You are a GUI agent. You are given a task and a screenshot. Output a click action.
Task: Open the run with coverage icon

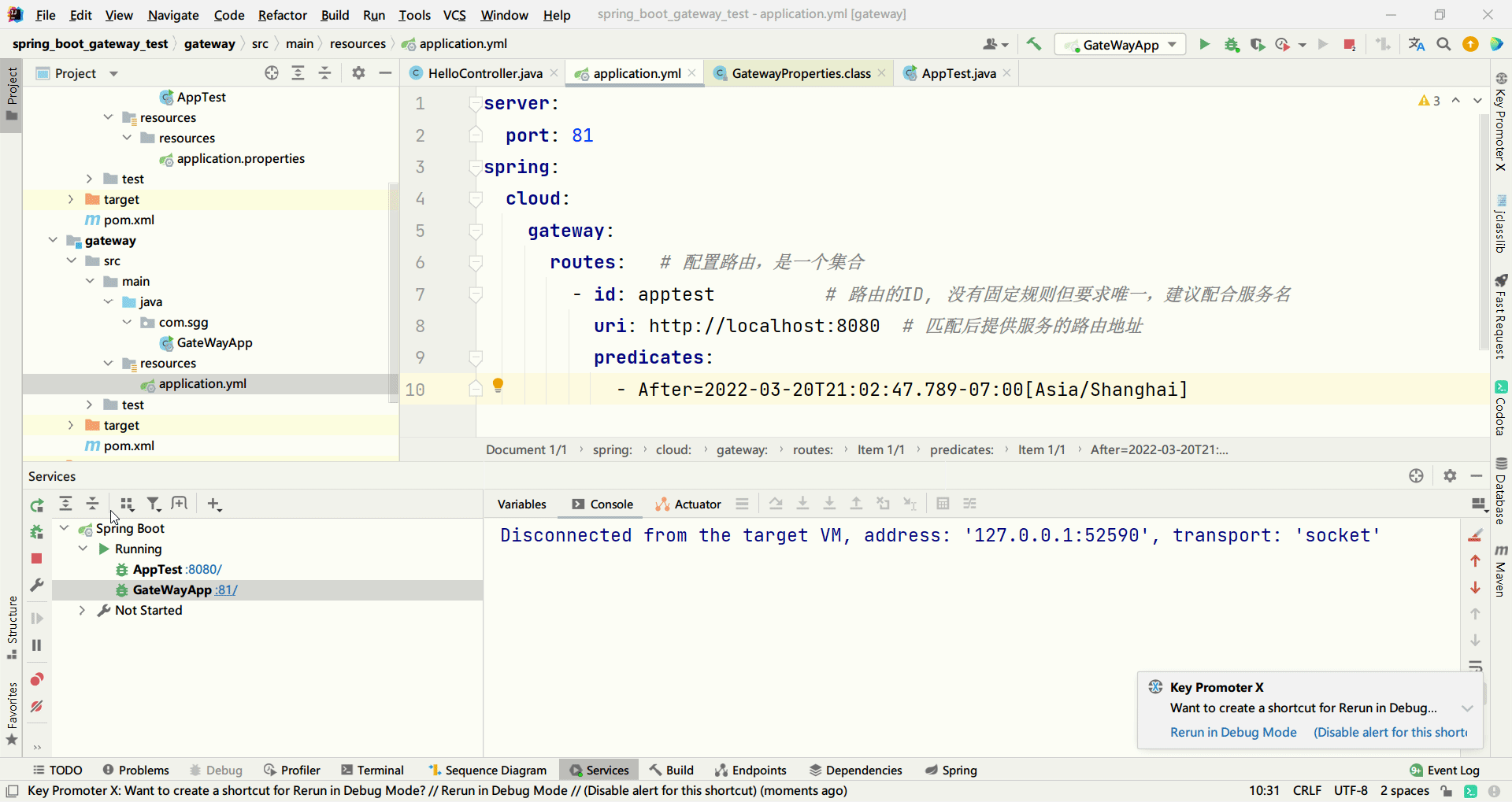point(1258,45)
